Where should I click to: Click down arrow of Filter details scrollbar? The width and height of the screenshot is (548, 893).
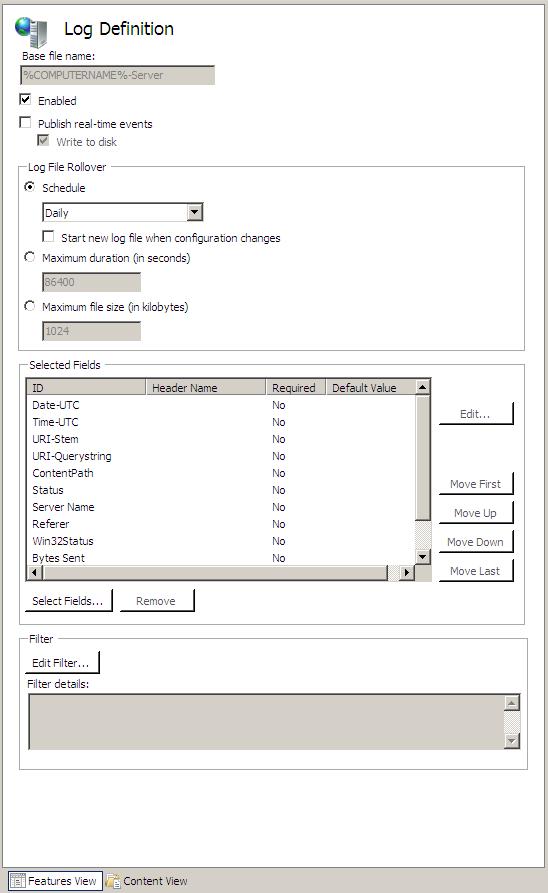pyautogui.click(x=512, y=740)
